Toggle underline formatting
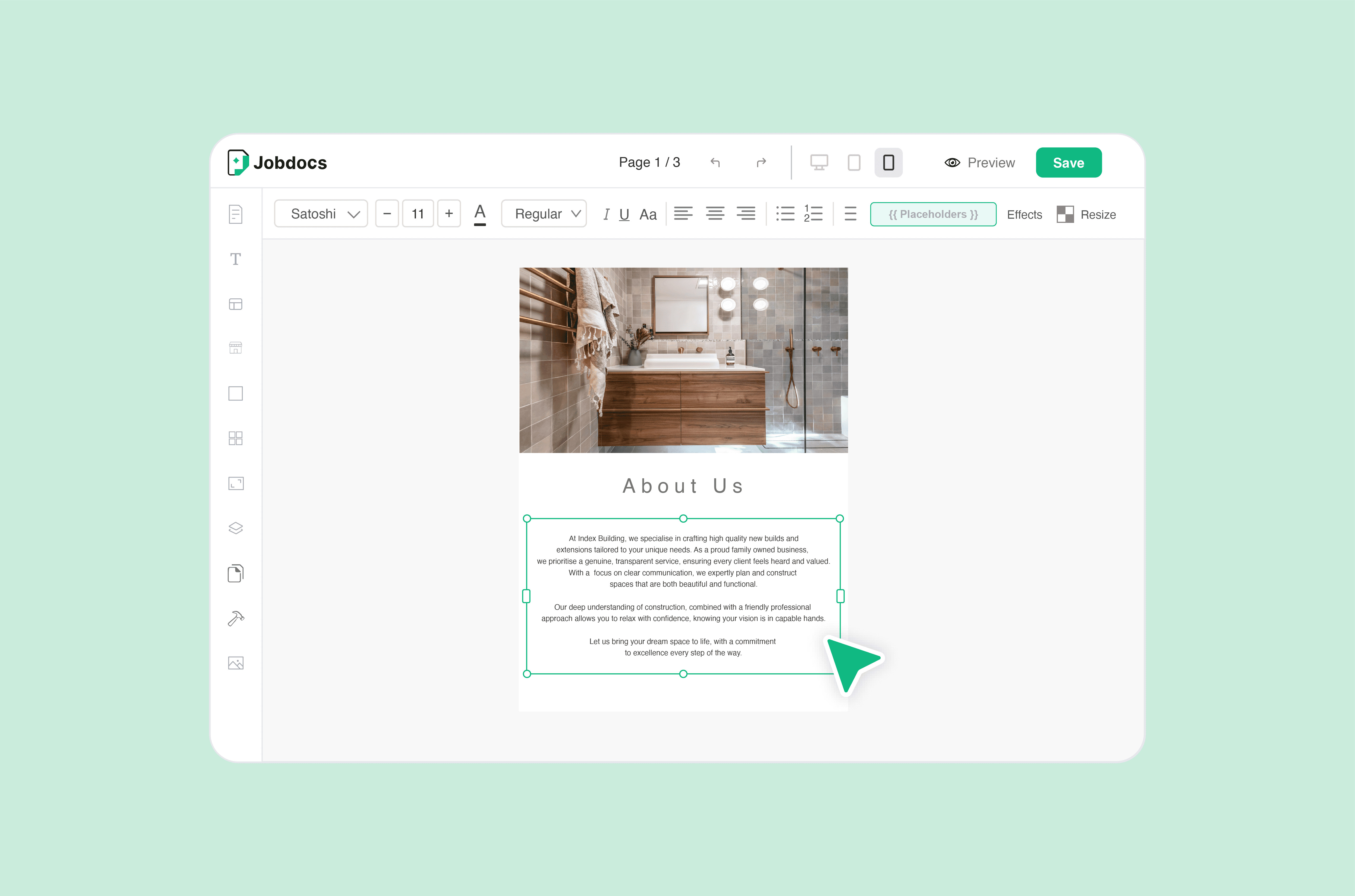This screenshot has width=1355, height=896. click(x=624, y=214)
